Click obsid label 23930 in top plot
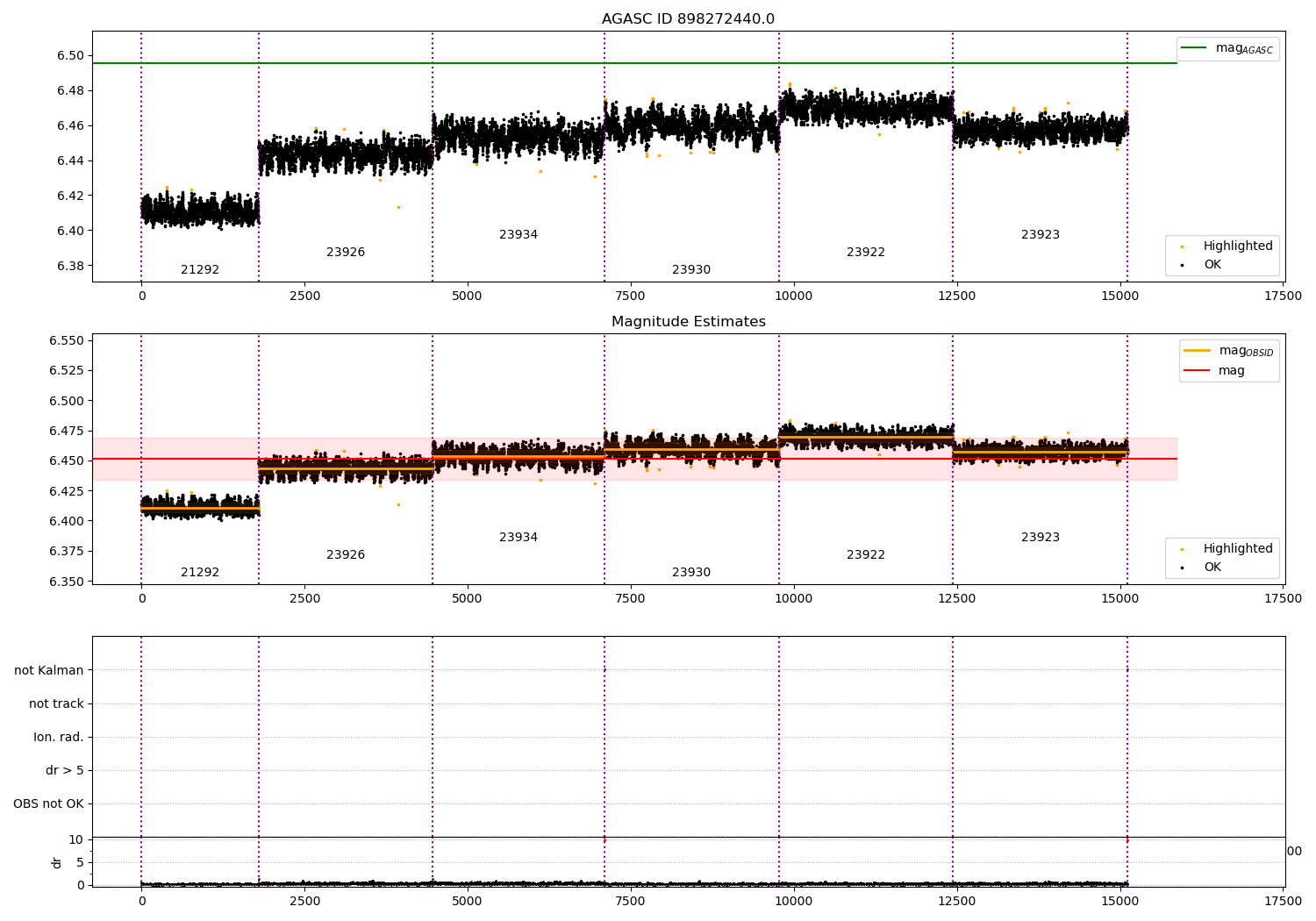This screenshot has height=921, width=1316. [x=691, y=270]
